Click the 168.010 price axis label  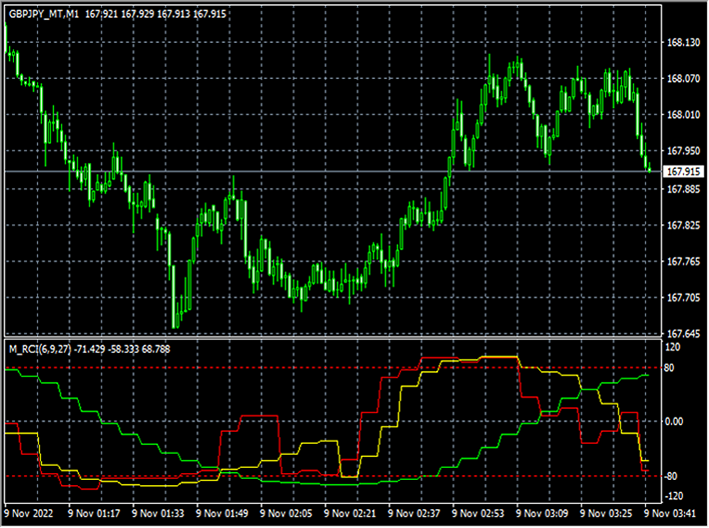(683, 115)
